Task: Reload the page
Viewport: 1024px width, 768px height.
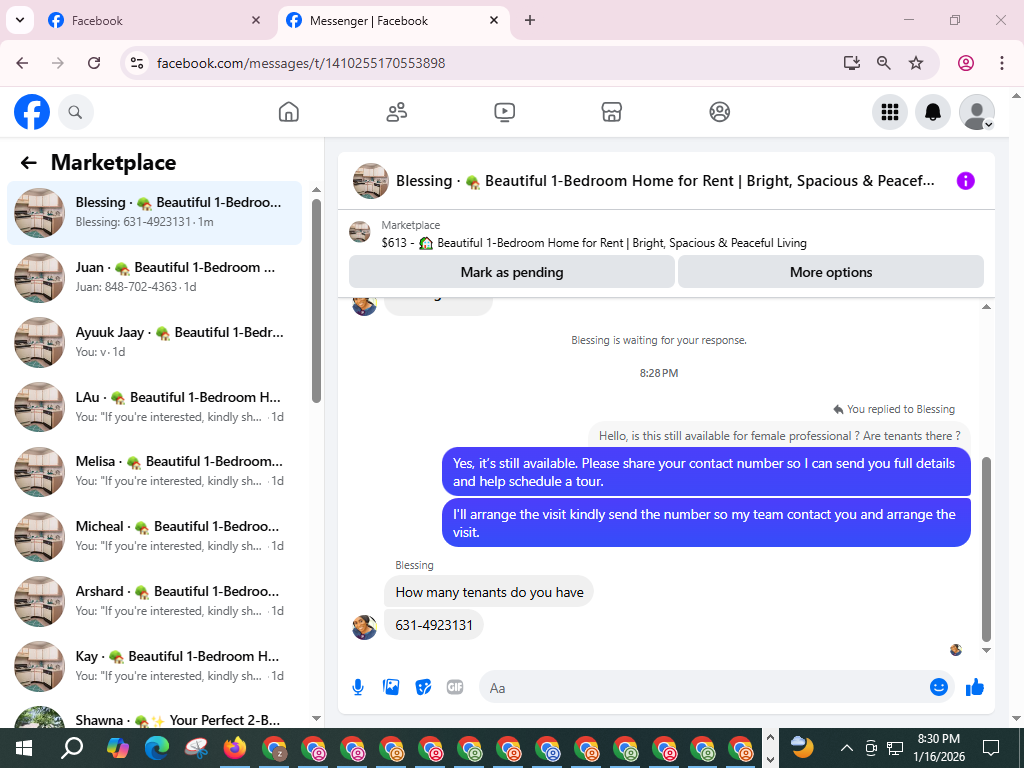Action: [94, 63]
